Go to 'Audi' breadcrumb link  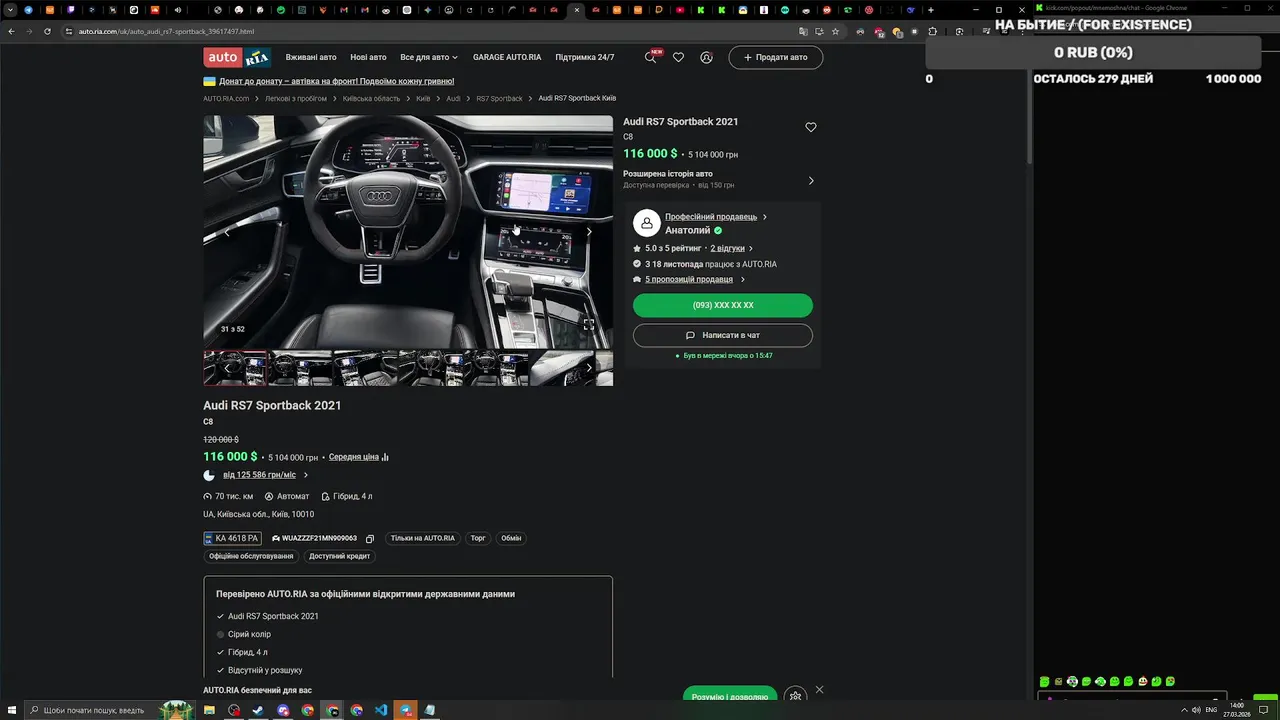pos(453,98)
